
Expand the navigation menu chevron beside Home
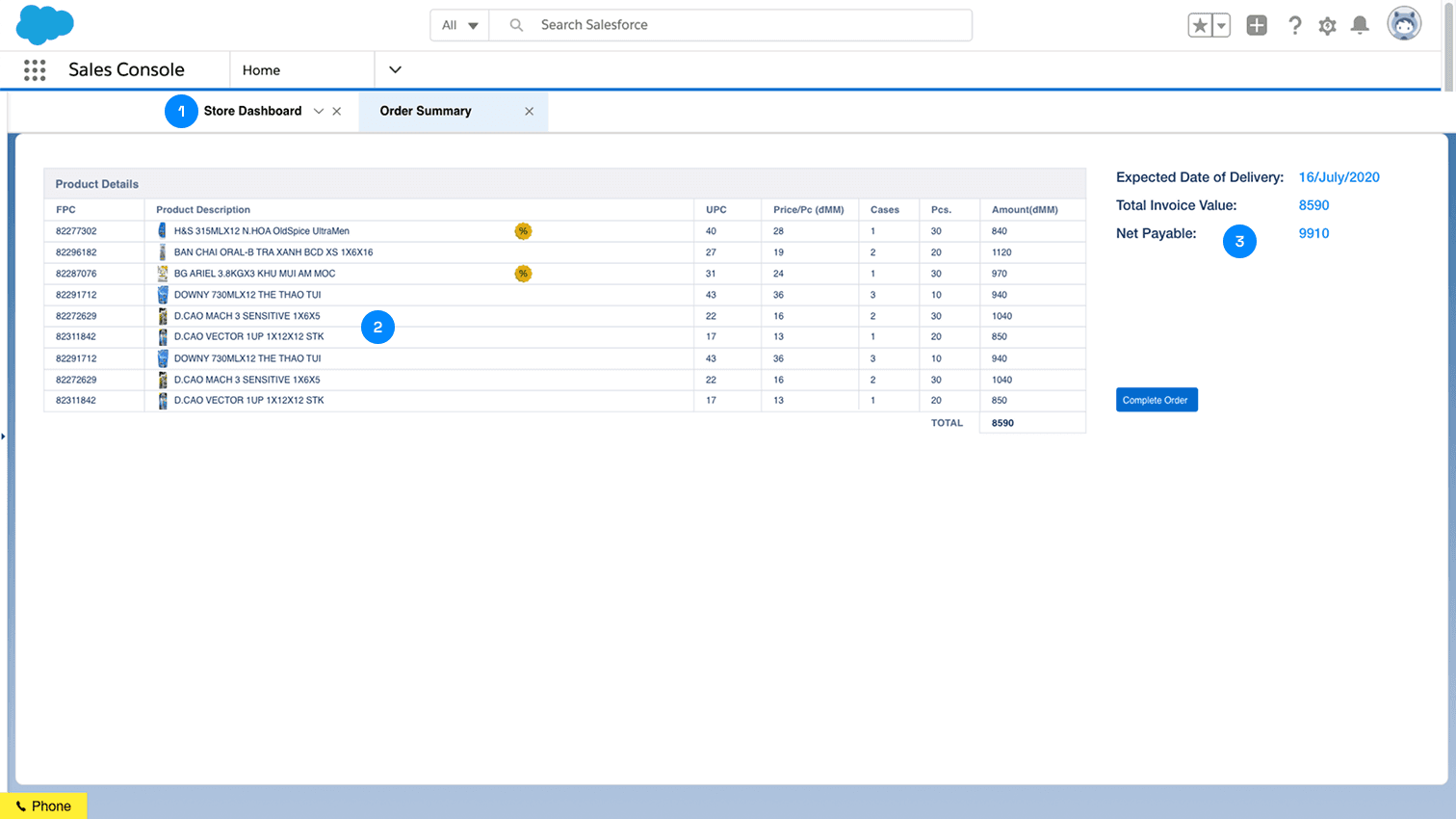[395, 69]
